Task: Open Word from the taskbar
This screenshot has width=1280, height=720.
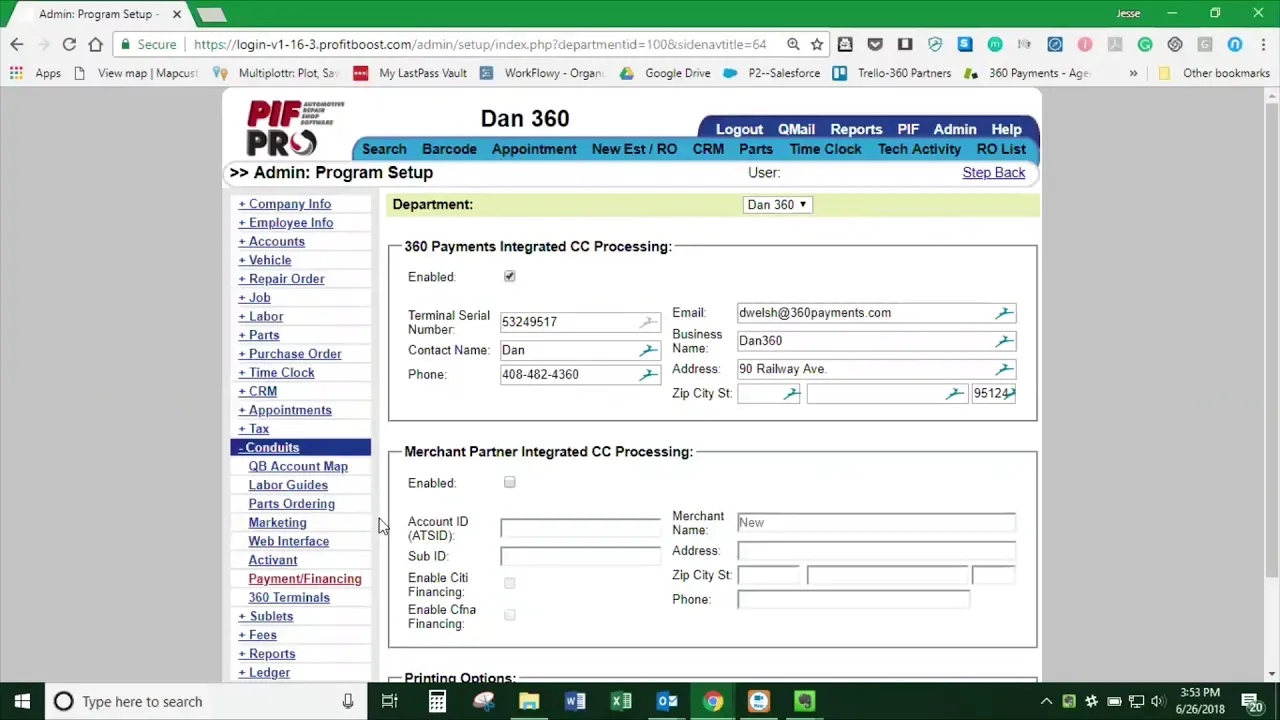Action: pos(575,701)
